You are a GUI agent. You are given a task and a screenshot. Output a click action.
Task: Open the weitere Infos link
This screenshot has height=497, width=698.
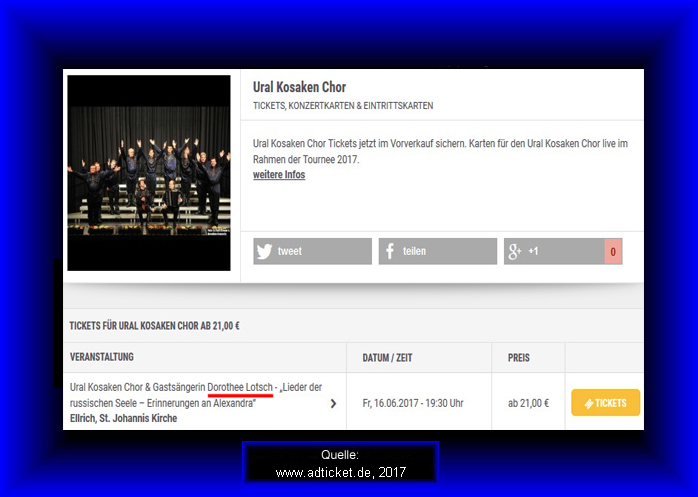click(279, 175)
